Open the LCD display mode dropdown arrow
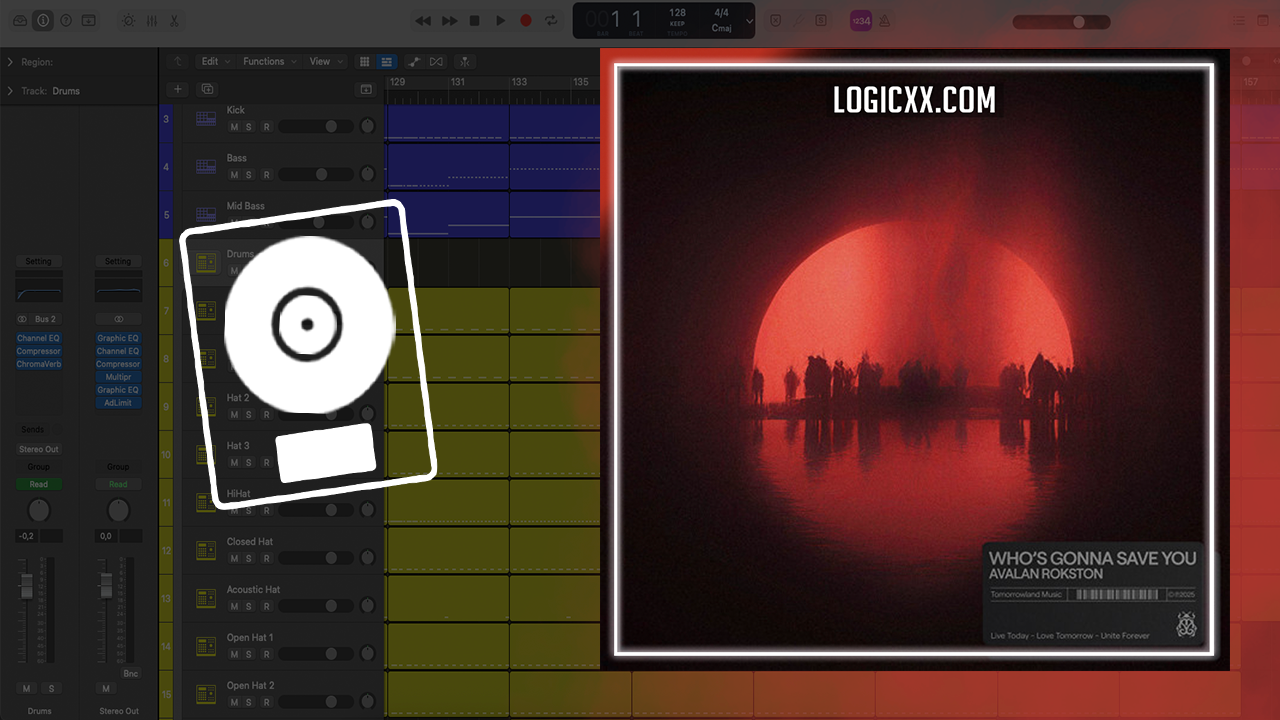 pyautogui.click(x=750, y=20)
